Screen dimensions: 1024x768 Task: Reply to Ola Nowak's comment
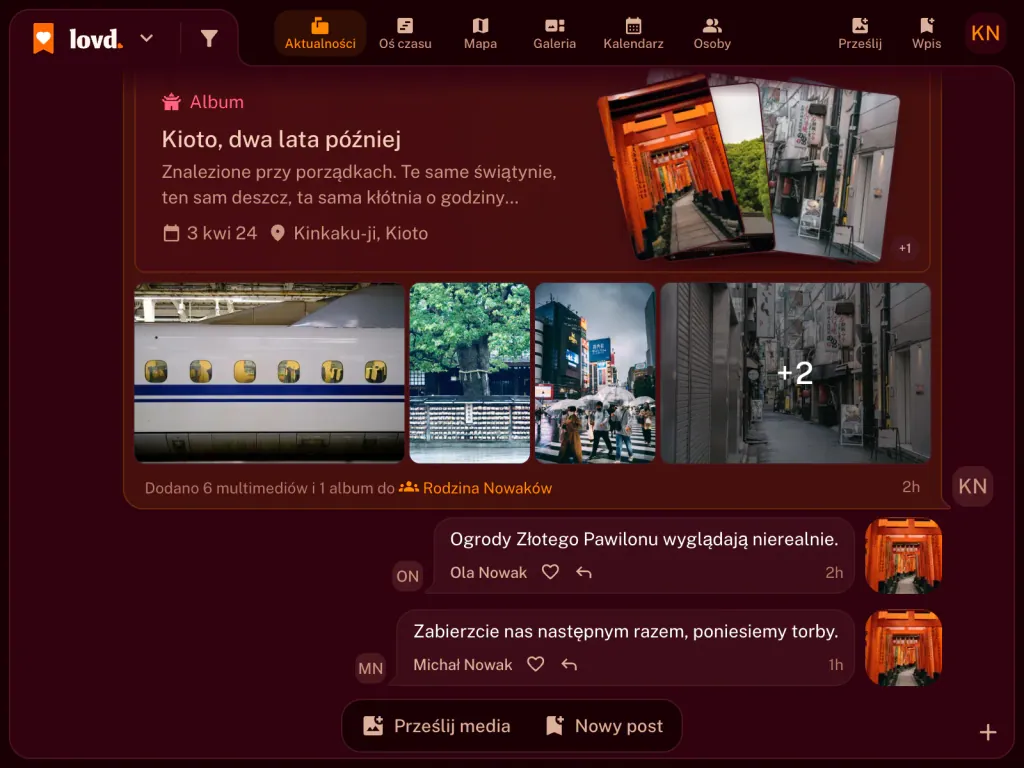(x=584, y=573)
